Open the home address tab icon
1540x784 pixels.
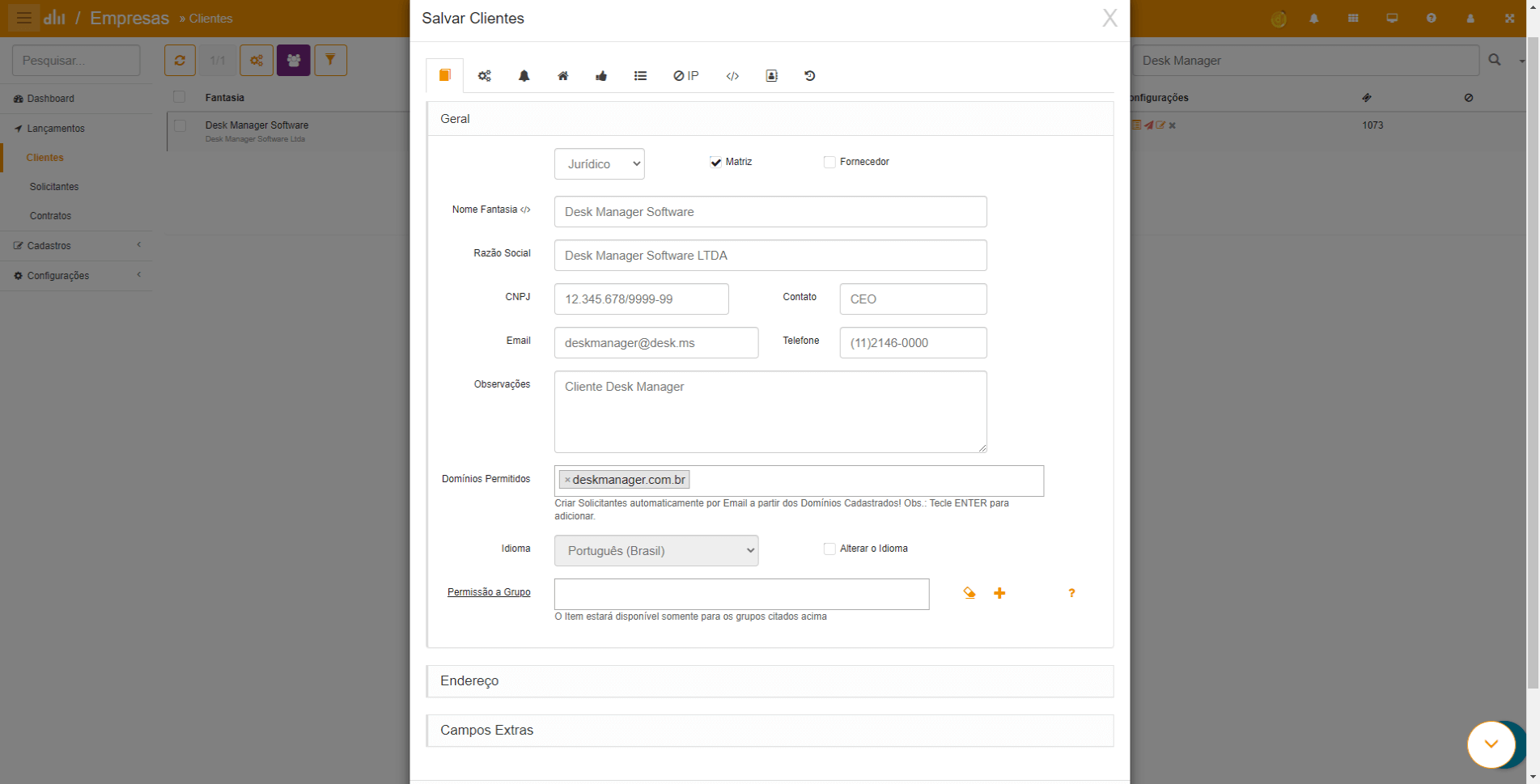pyautogui.click(x=562, y=76)
